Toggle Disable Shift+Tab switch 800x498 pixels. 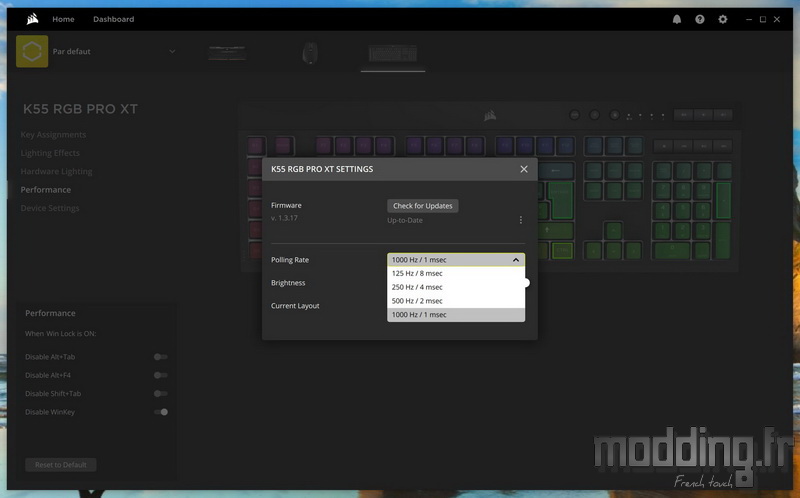coord(161,394)
